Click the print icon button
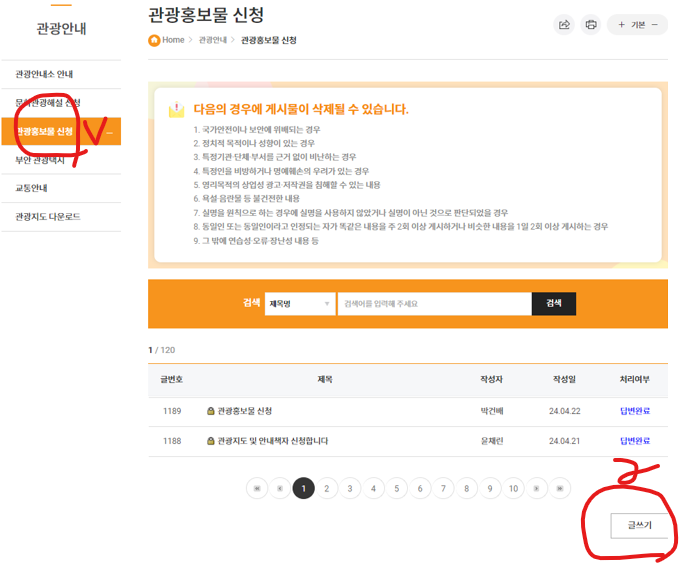The height and width of the screenshot is (564, 679). click(x=591, y=25)
